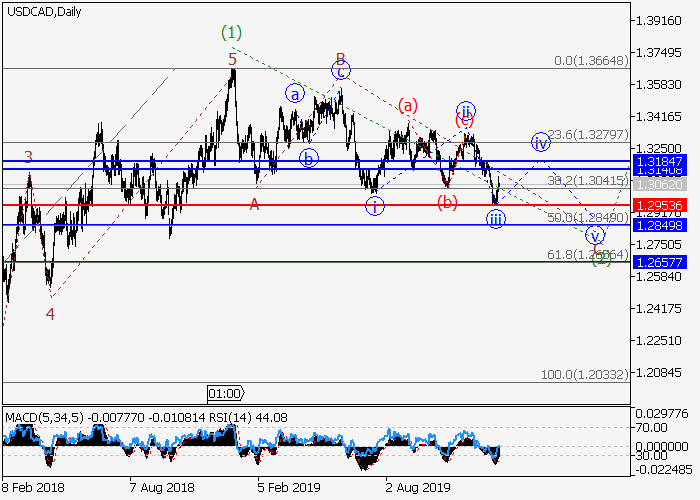Click the circled 'v' wave label

(596, 236)
